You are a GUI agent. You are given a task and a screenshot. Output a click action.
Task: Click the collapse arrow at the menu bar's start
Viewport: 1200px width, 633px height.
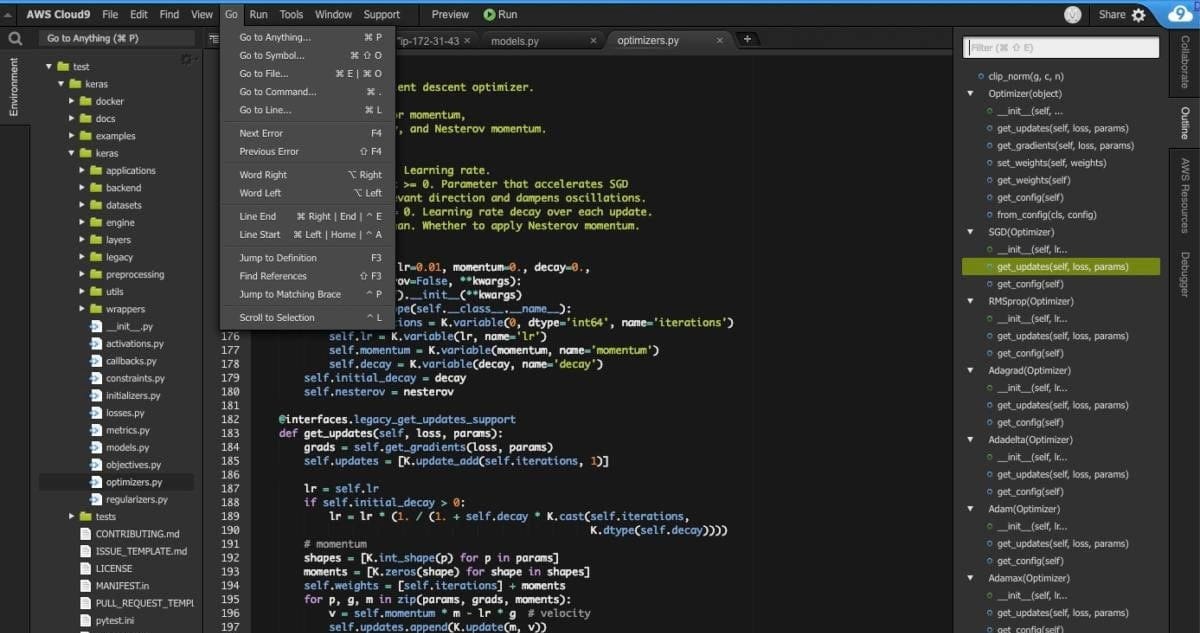point(10,14)
